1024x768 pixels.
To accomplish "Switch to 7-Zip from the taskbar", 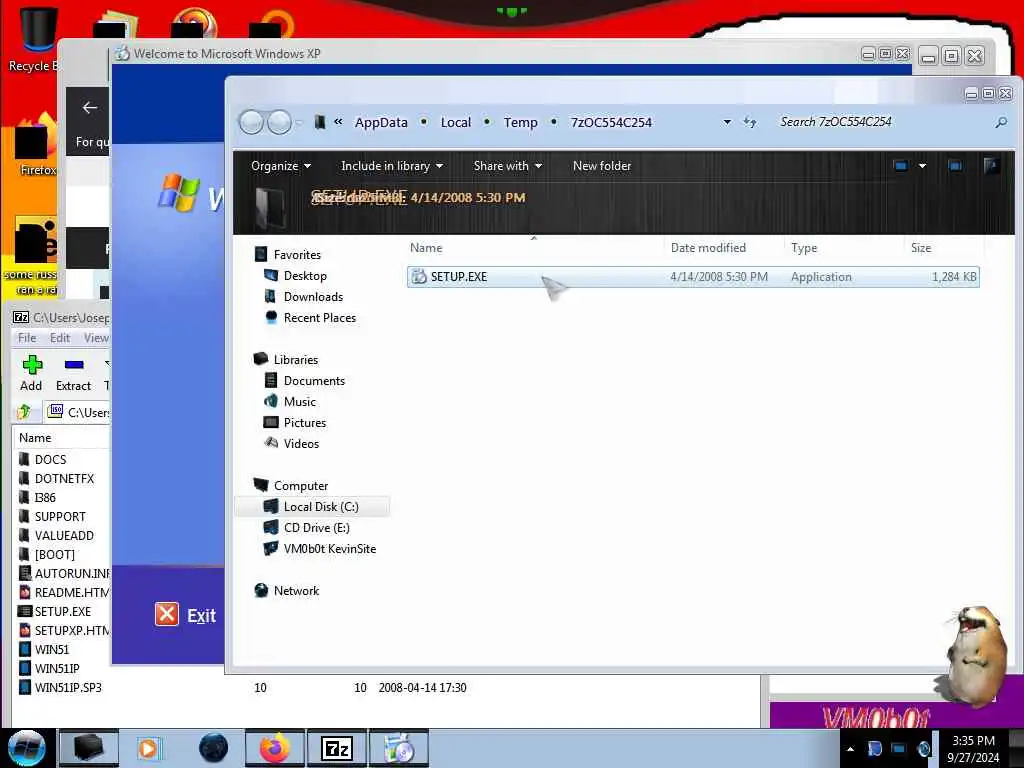I will click(x=337, y=748).
